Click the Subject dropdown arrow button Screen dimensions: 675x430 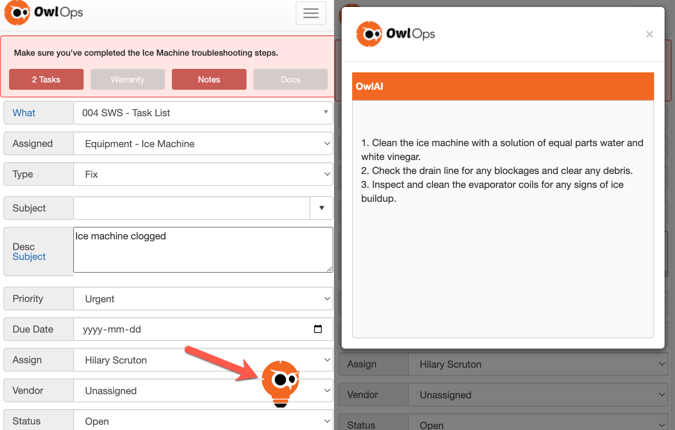point(321,208)
